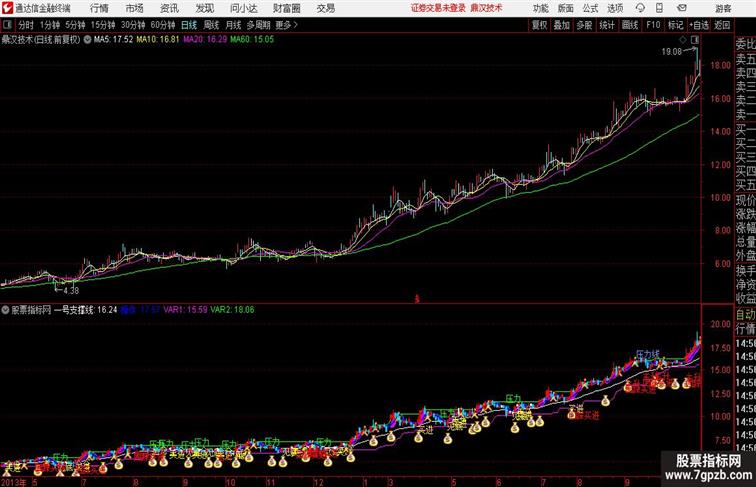Open the 资讯 menu
The image size is (756, 487).
(169, 8)
